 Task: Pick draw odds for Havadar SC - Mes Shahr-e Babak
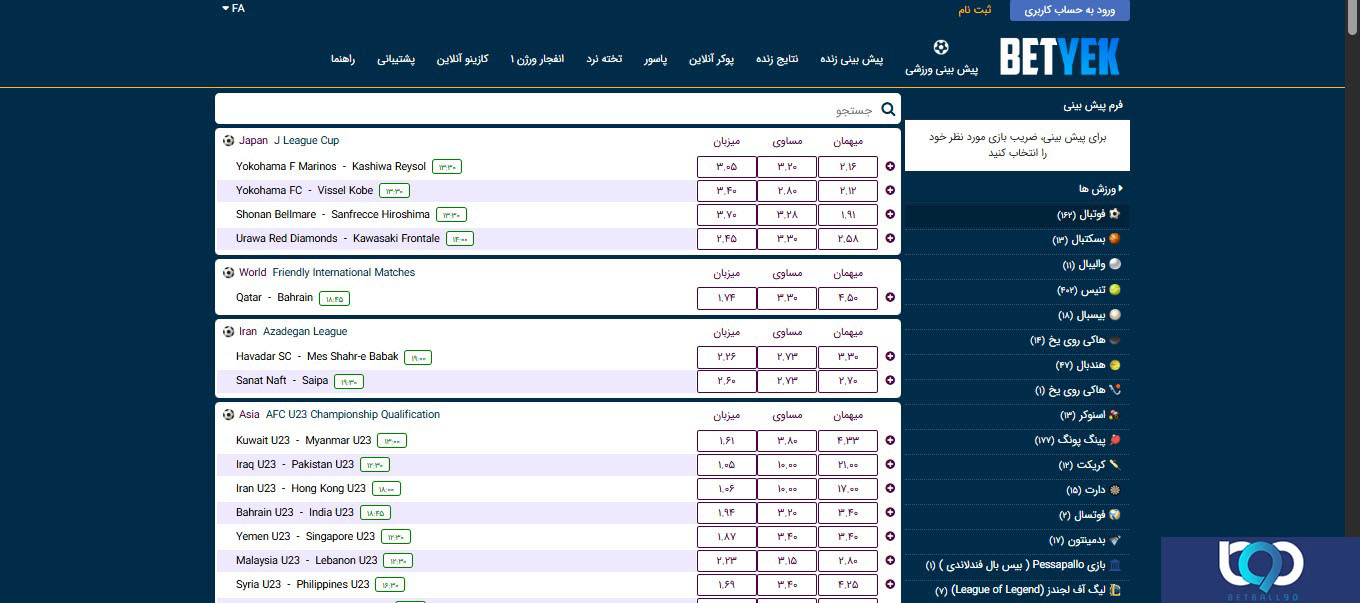[787, 357]
